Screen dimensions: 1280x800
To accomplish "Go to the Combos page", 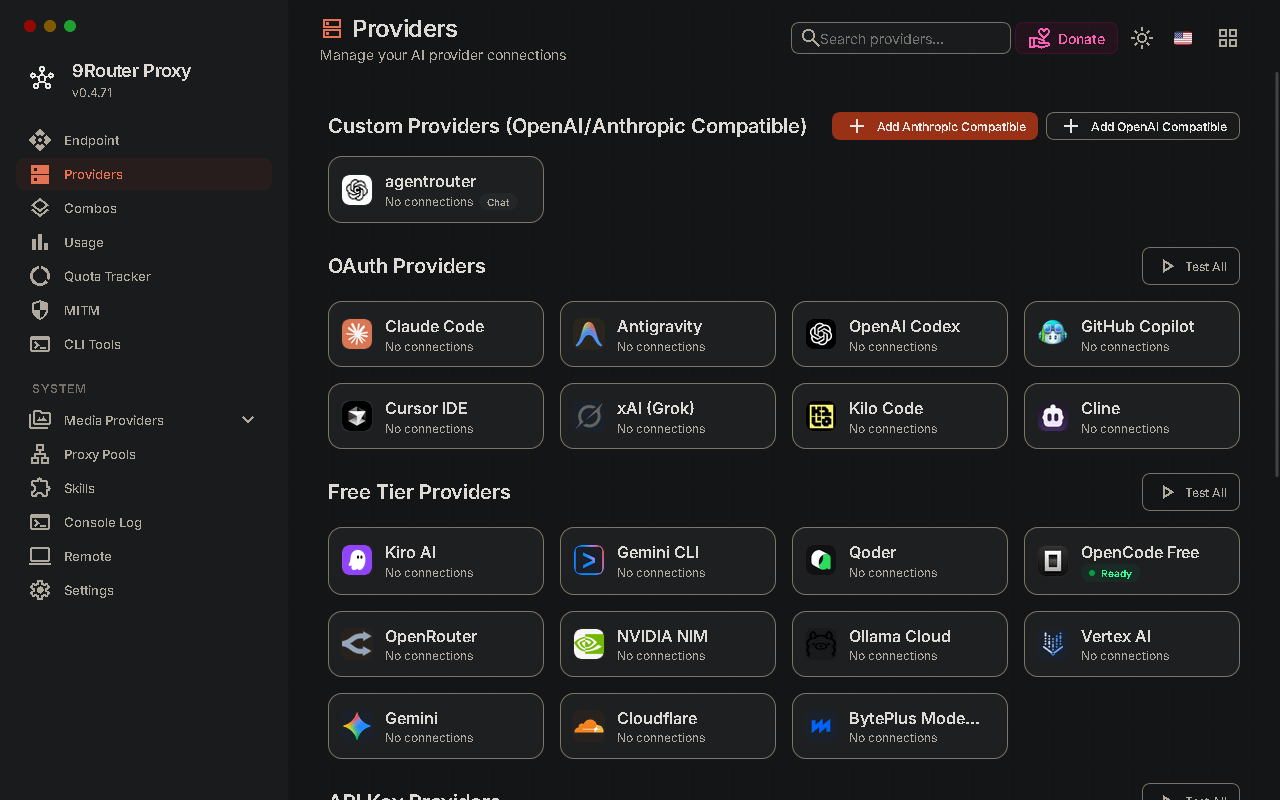I will (144, 208).
